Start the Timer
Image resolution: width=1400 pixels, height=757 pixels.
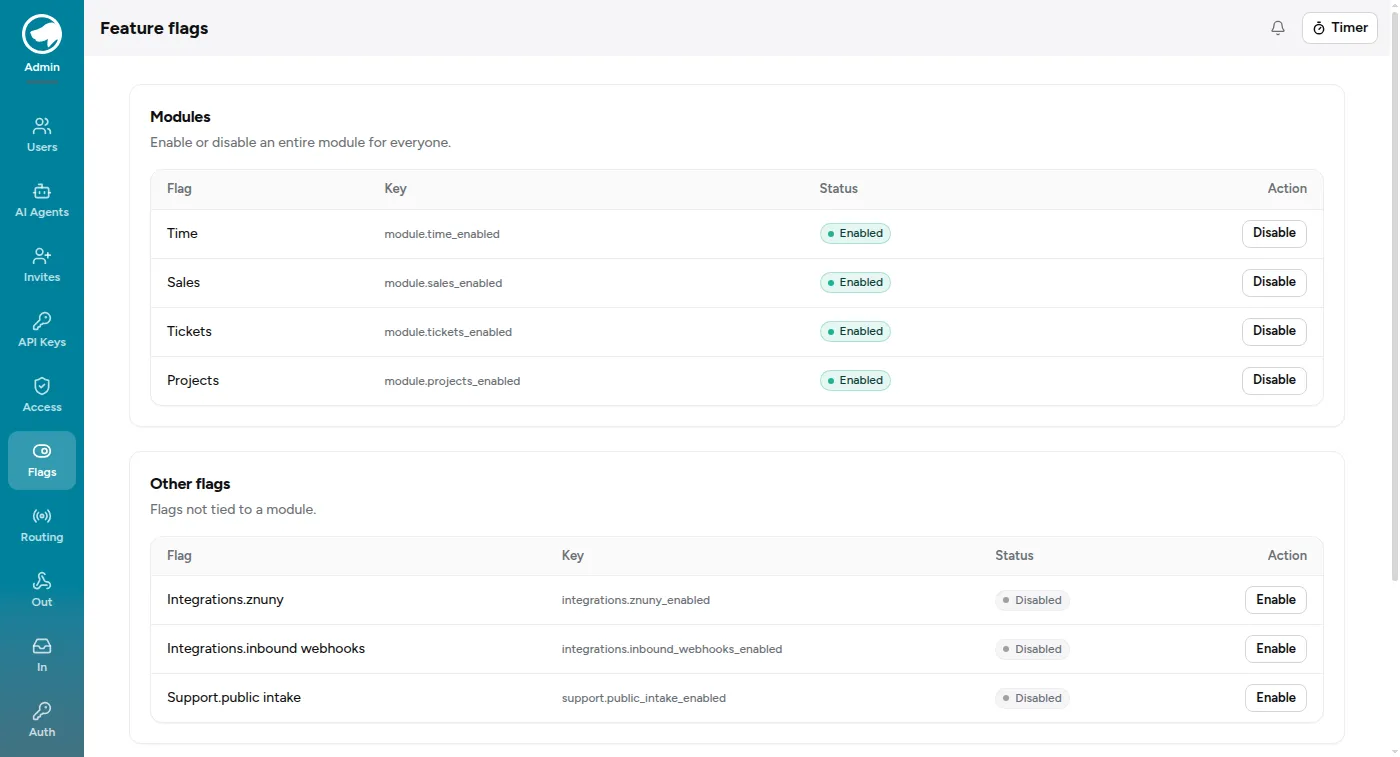pos(1340,28)
